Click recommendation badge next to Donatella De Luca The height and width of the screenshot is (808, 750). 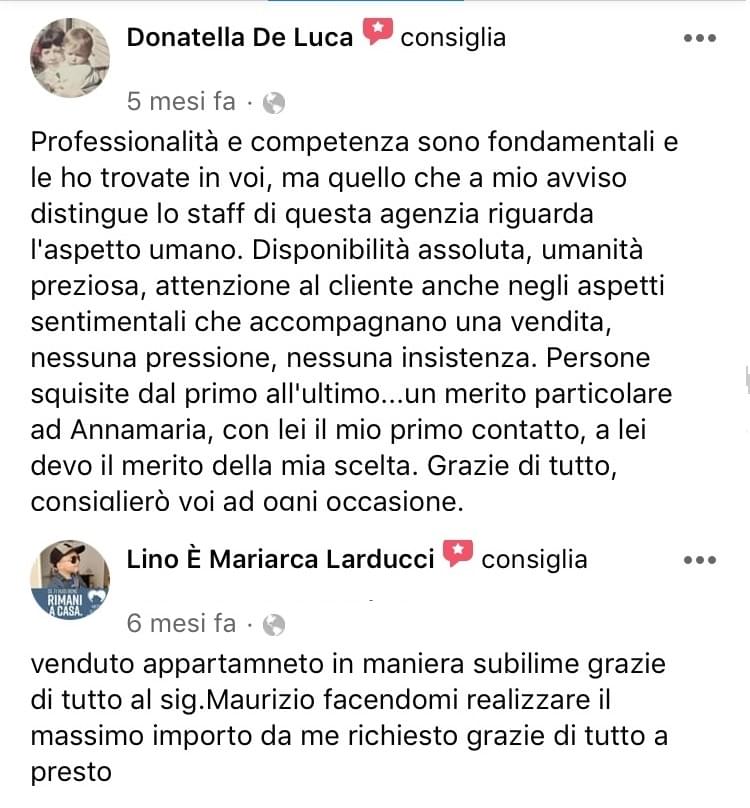click(x=377, y=32)
